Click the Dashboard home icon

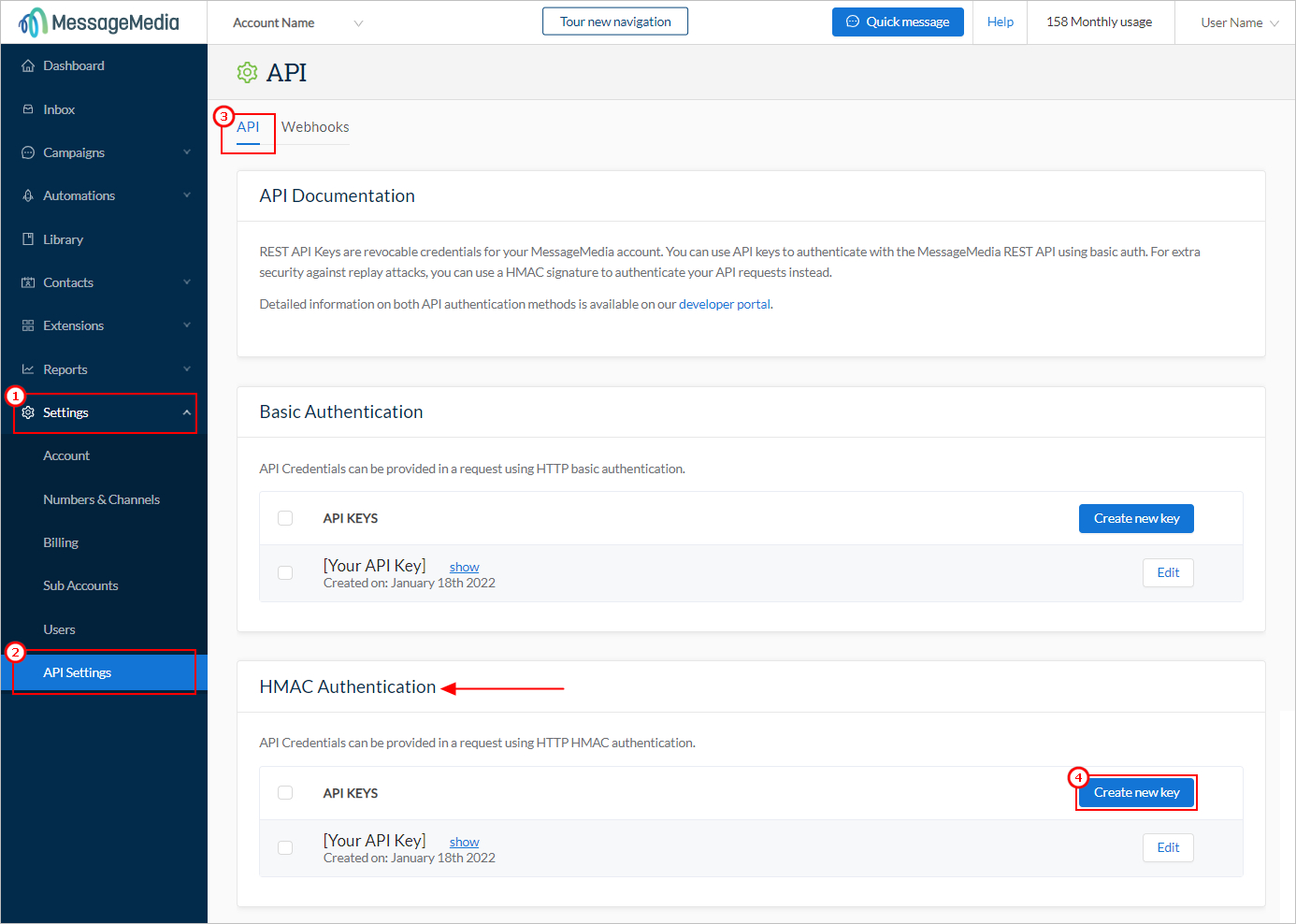[x=28, y=65]
